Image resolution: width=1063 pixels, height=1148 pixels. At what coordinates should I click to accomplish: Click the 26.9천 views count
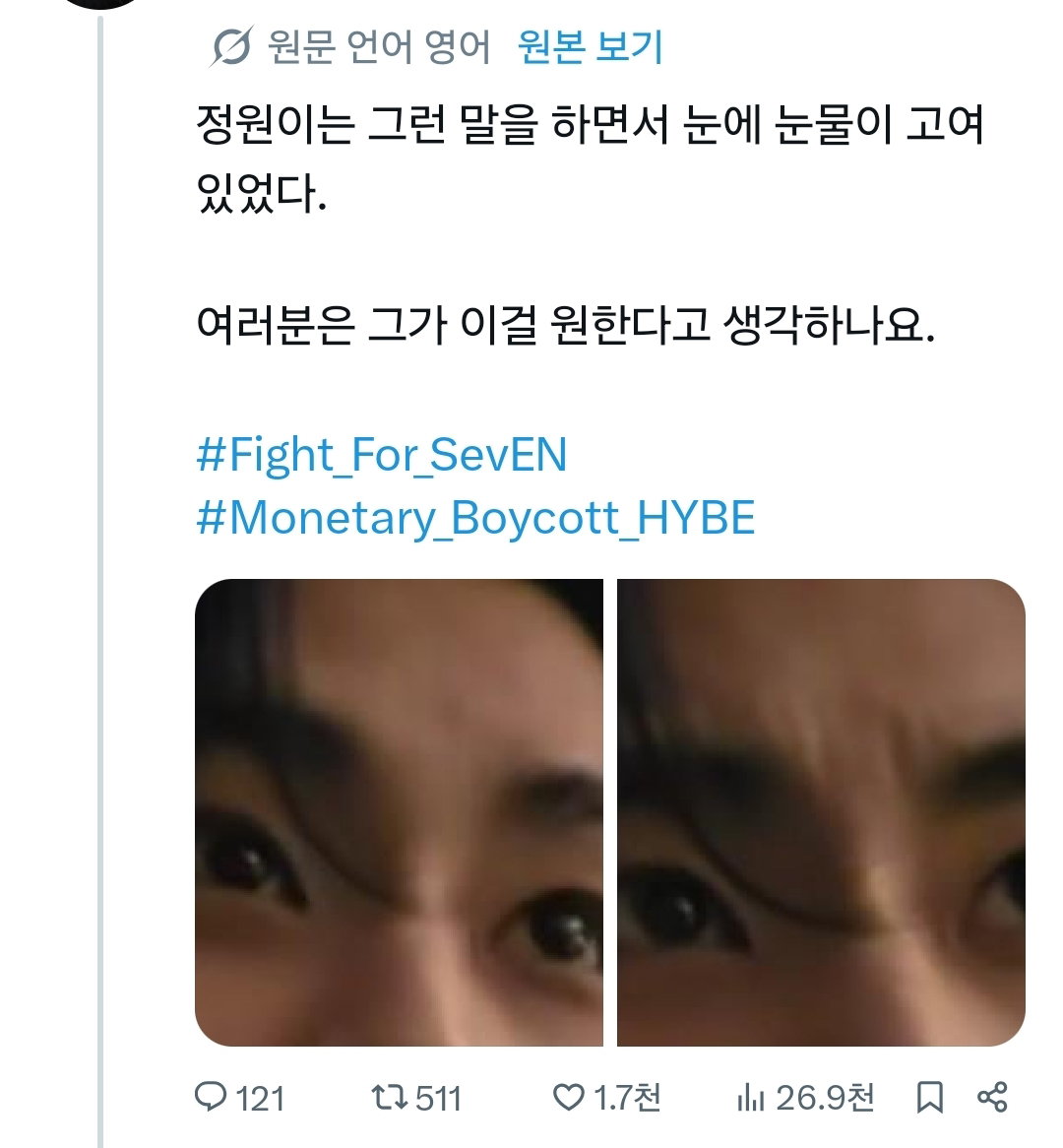825,1098
